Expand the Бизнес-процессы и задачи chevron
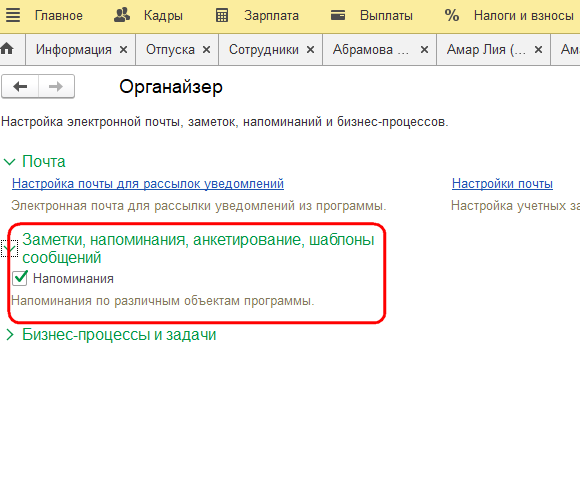The image size is (580, 487). pos(10,335)
